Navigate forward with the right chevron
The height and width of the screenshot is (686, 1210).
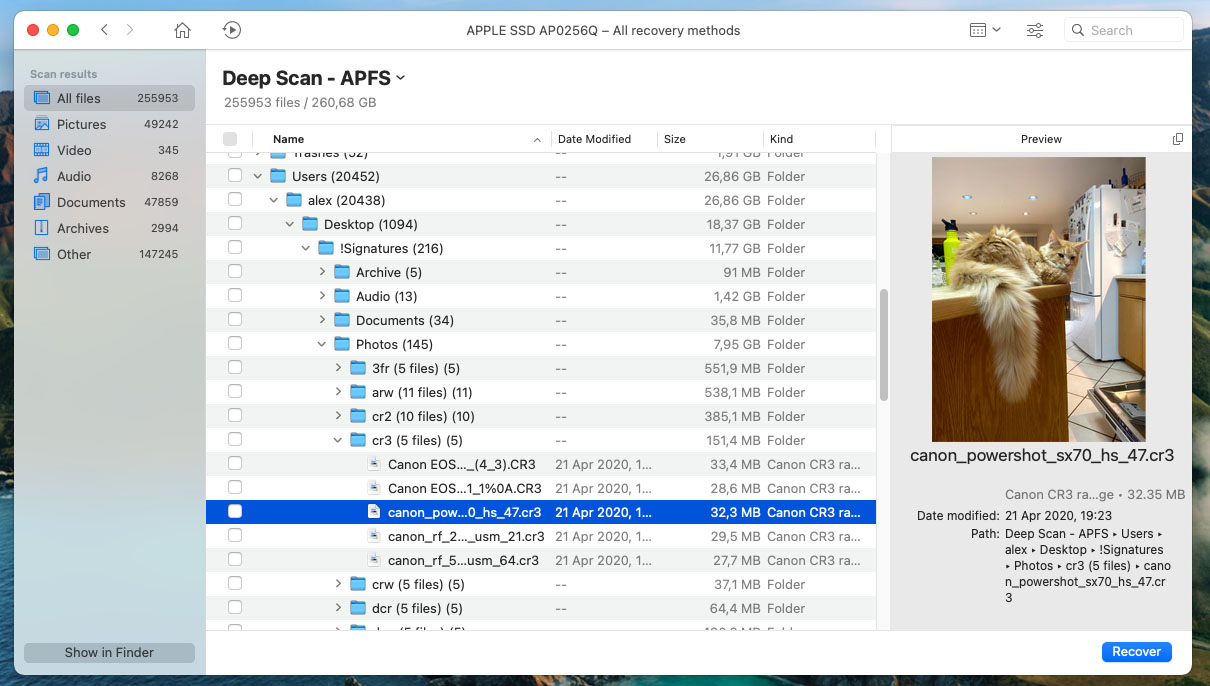coord(130,30)
